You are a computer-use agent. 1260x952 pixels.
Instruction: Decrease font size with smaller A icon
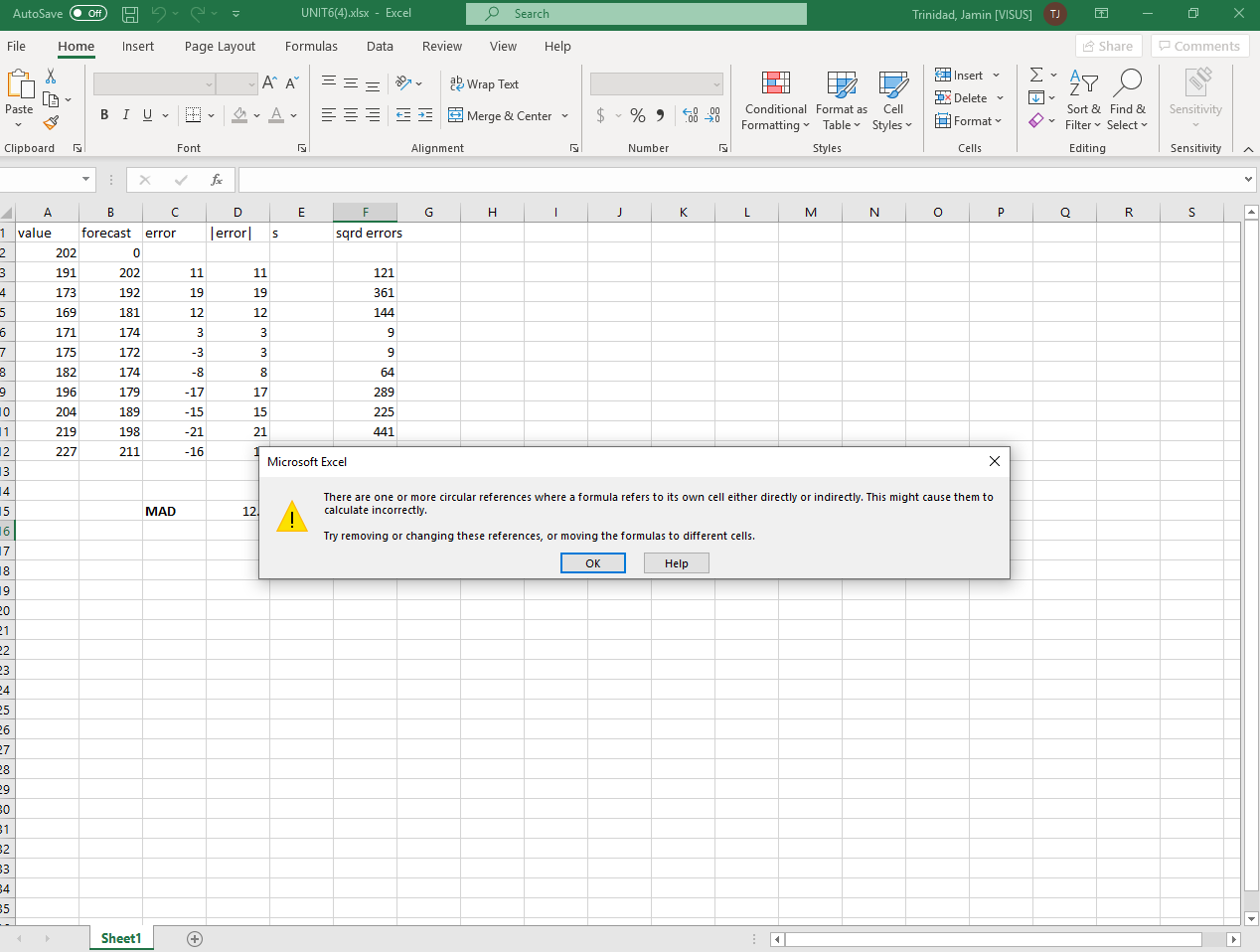pyautogui.click(x=291, y=83)
